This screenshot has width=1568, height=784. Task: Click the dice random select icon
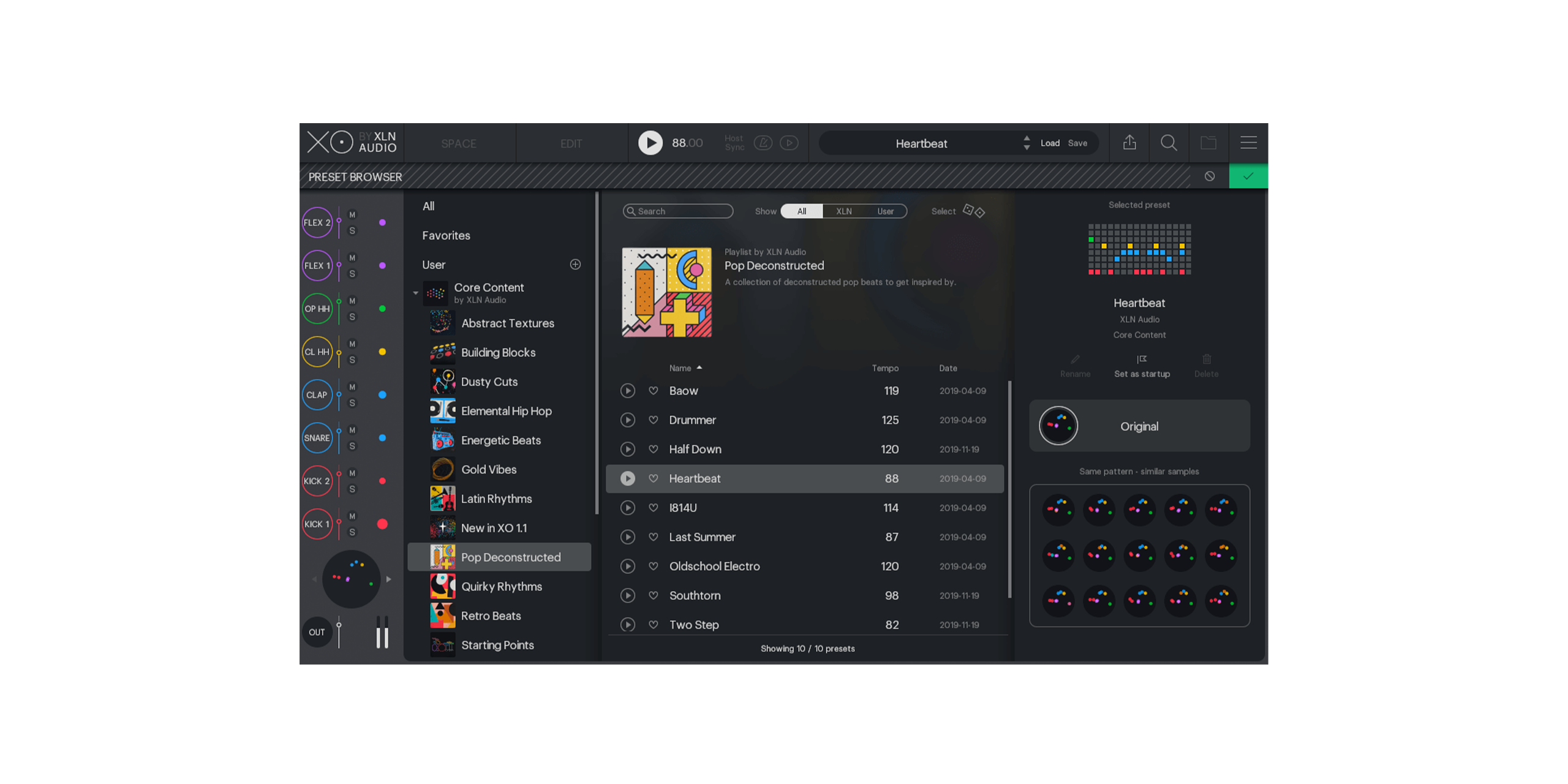(x=973, y=211)
